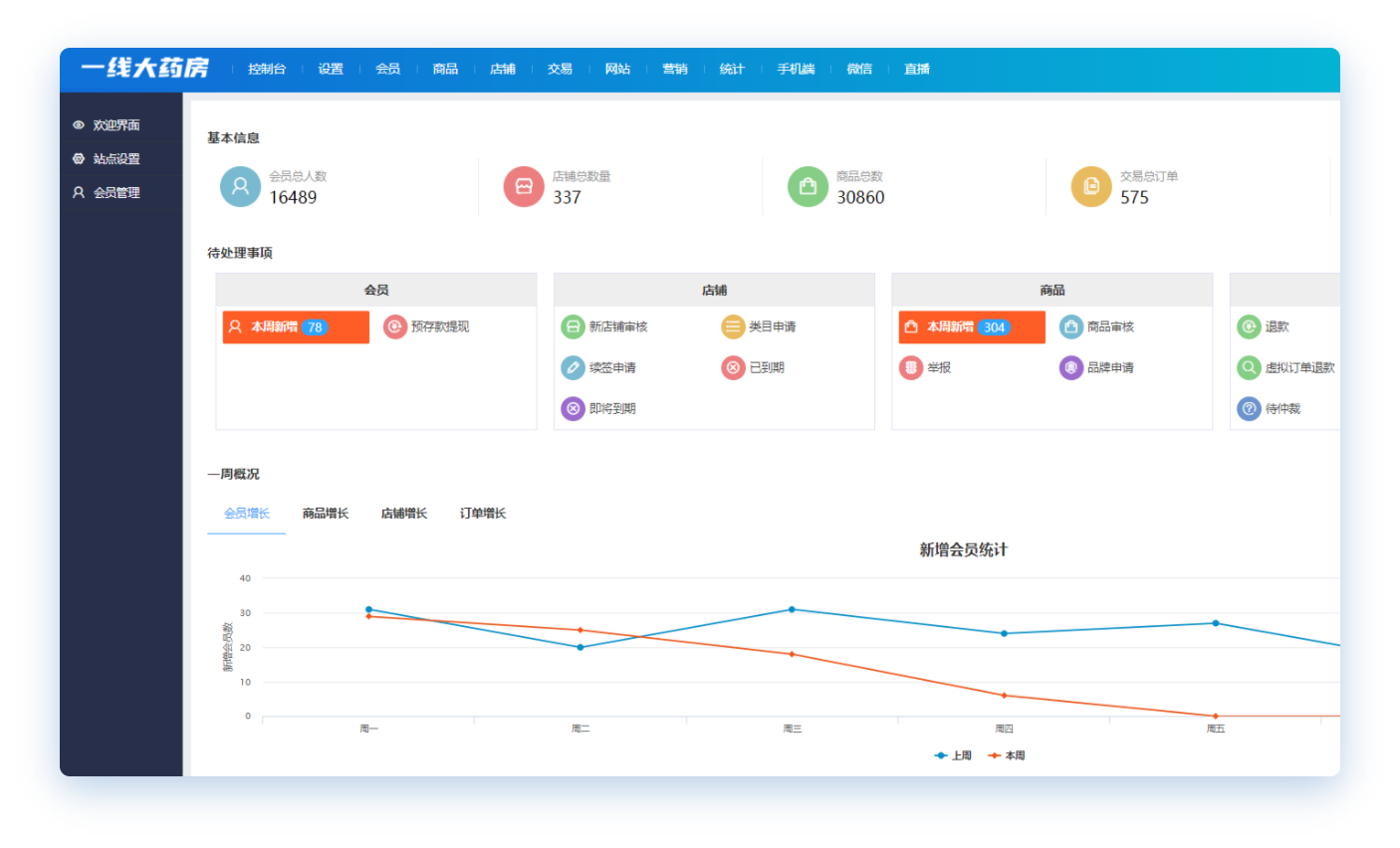Viewport: 1400px width, 848px height.
Task: Click the 预存款提现 icon
Action: pos(395,326)
